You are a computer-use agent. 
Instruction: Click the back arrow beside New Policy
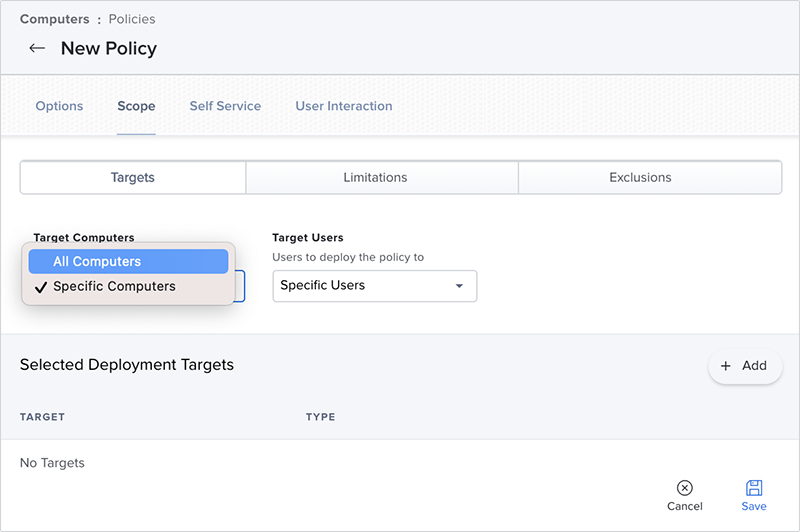(37, 48)
